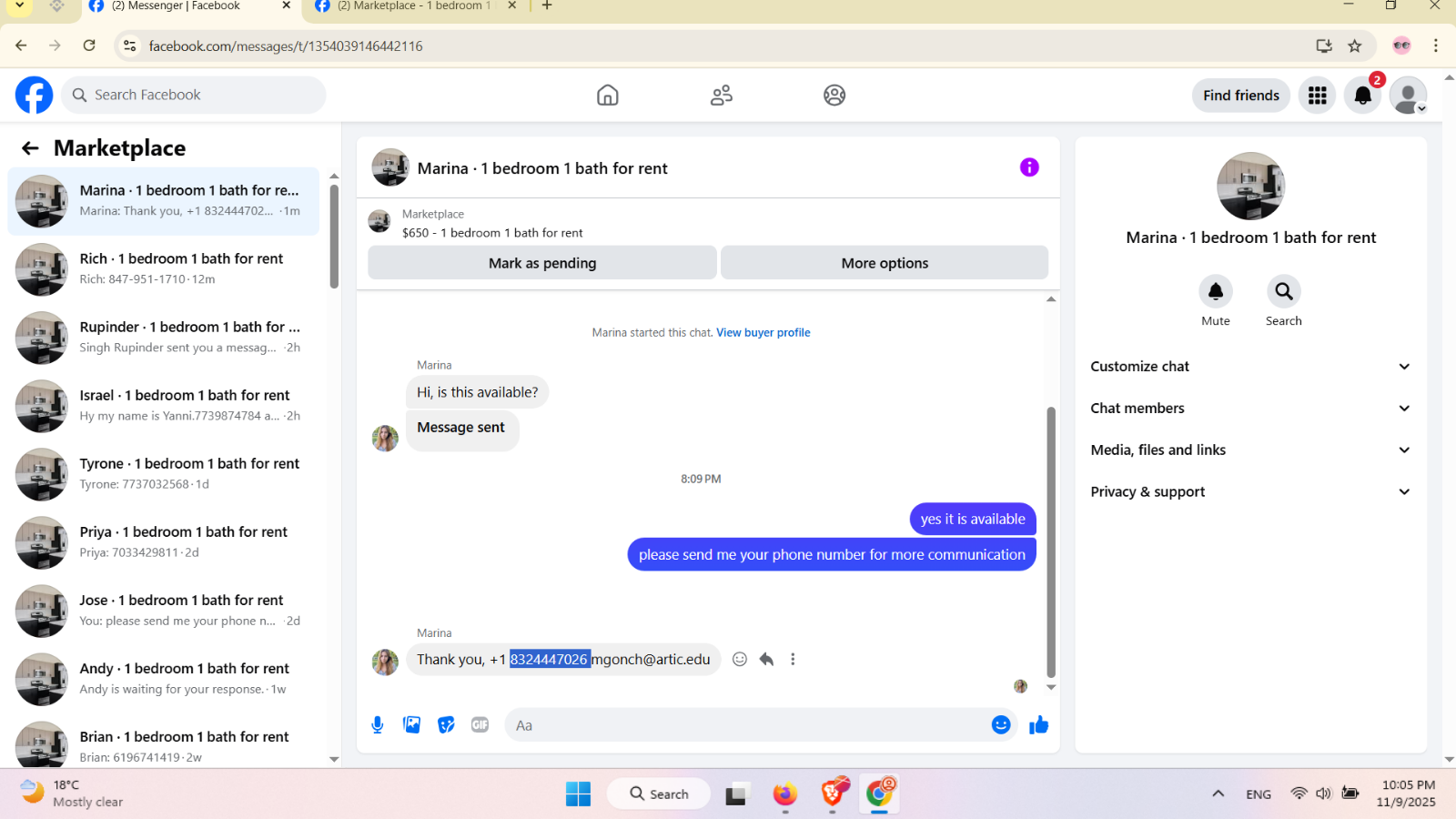
Task: Switch to the Marketplace 1 bedroom tab
Action: (414, 7)
